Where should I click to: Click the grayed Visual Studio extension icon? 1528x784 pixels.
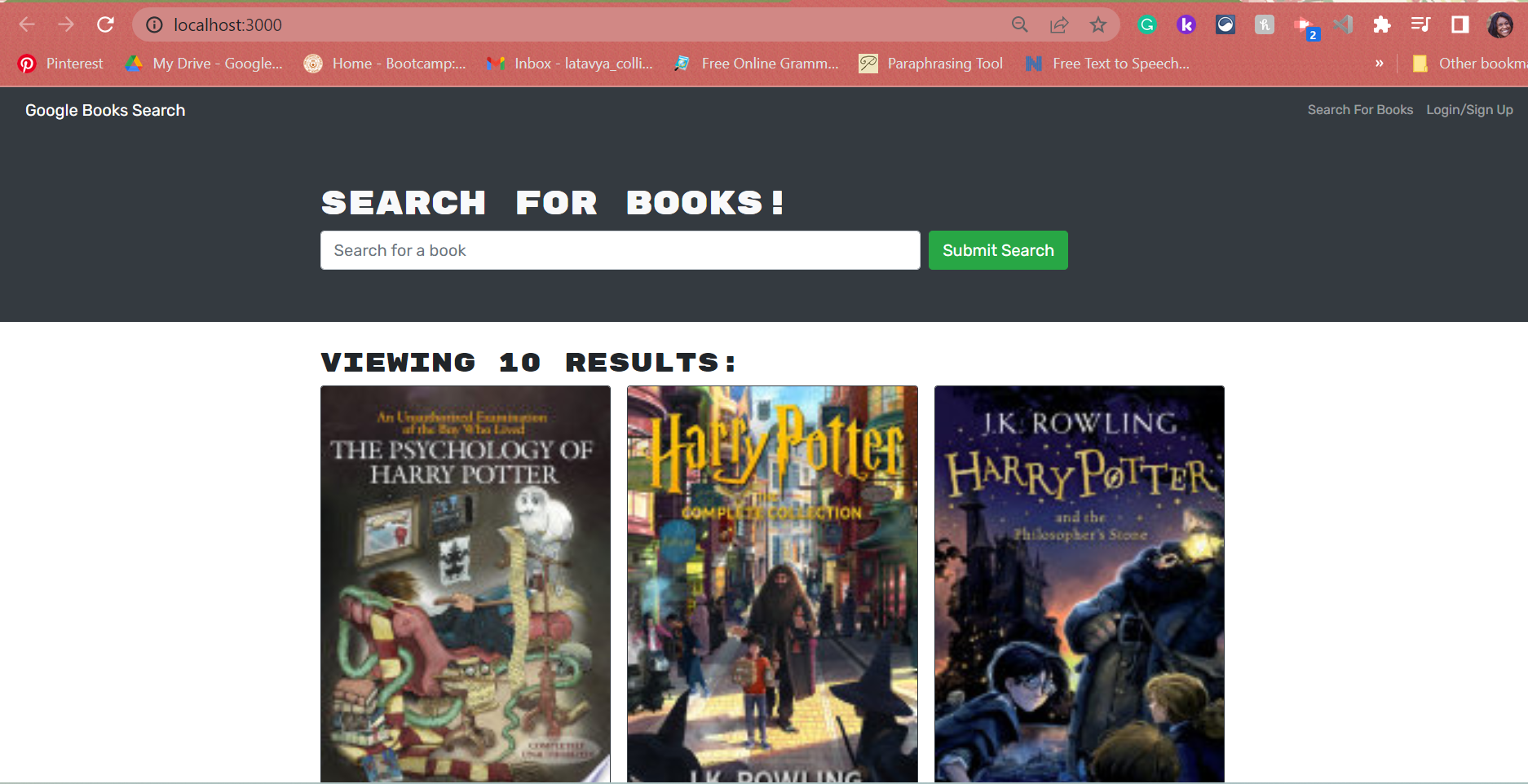point(1343,24)
